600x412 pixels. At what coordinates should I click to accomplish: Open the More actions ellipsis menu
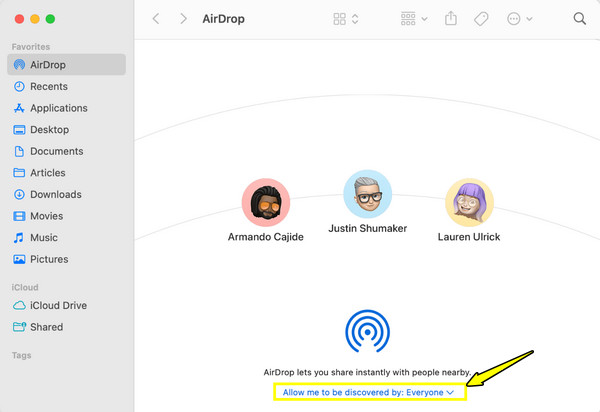tap(514, 19)
